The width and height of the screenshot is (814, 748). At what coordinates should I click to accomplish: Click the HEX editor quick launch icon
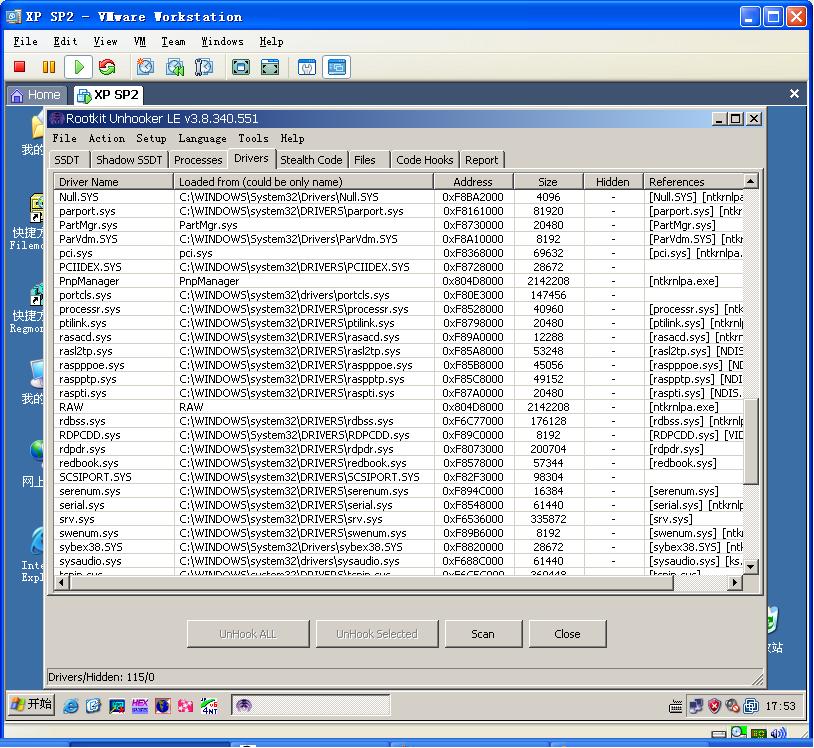pyautogui.click(x=140, y=705)
